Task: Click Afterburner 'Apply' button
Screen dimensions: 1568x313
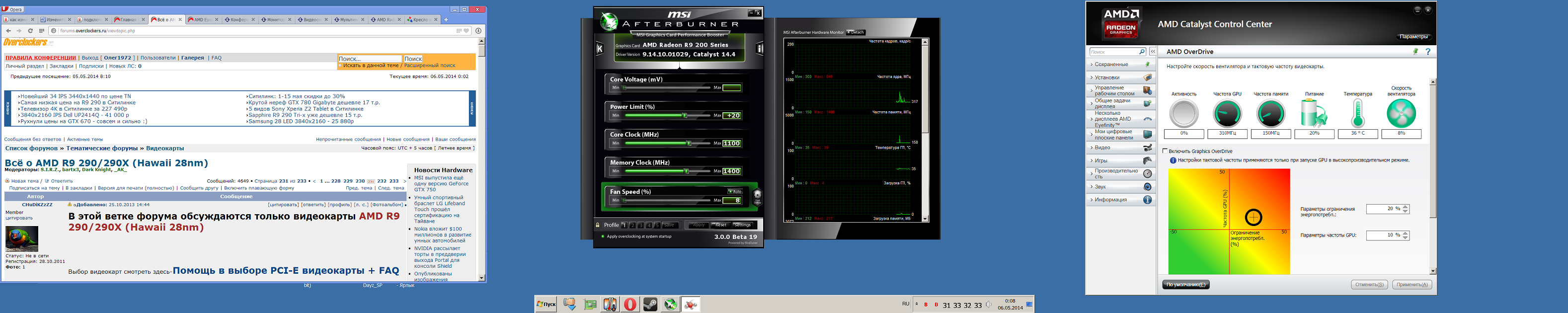Action: click(x=698, y=225)
